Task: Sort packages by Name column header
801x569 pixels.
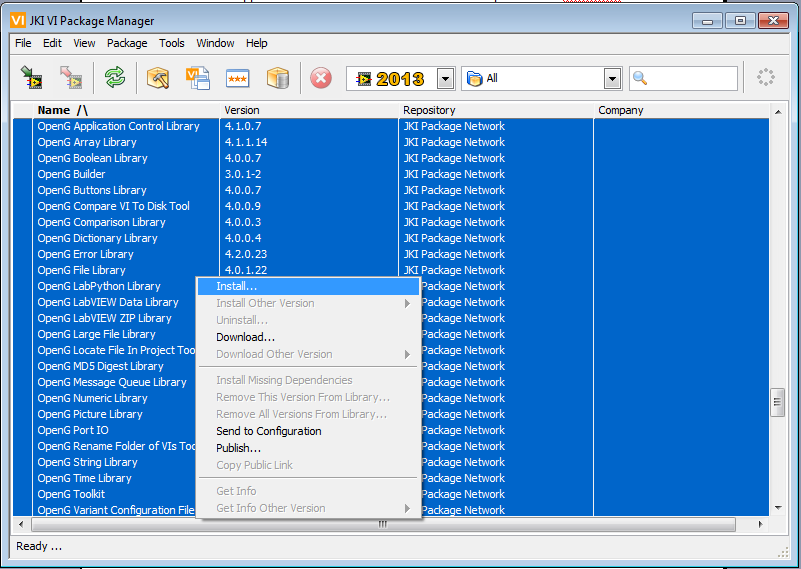Action: (54, 110)
